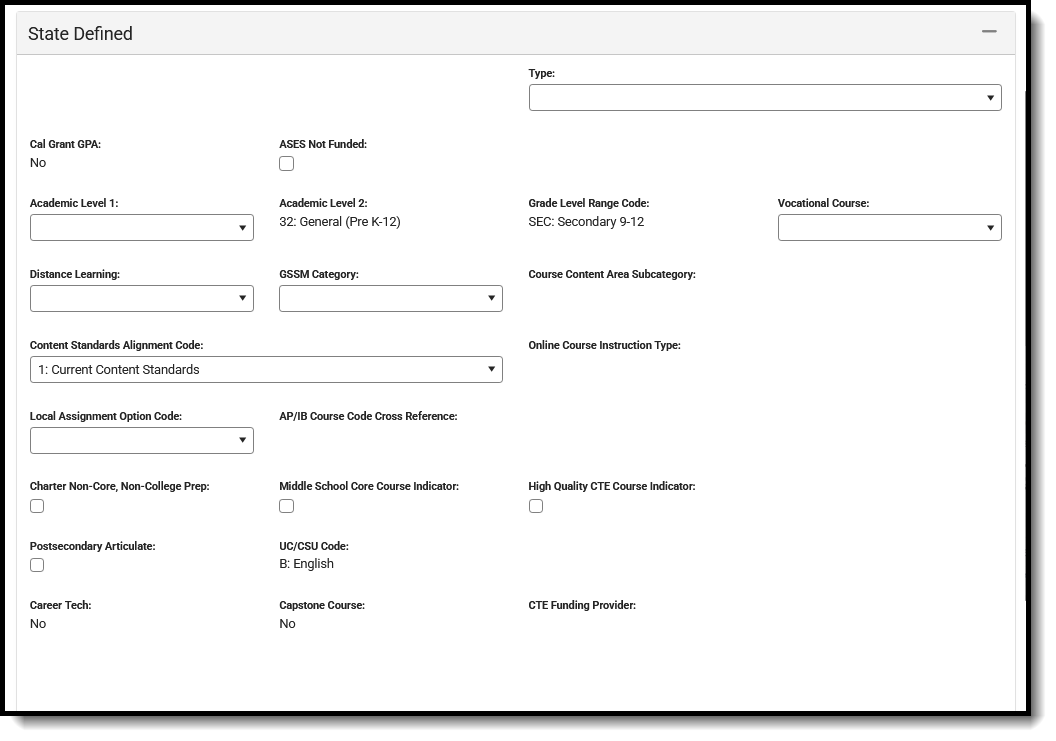
Task: Click the Capstone Course label
Action: [x=322, y=605]
